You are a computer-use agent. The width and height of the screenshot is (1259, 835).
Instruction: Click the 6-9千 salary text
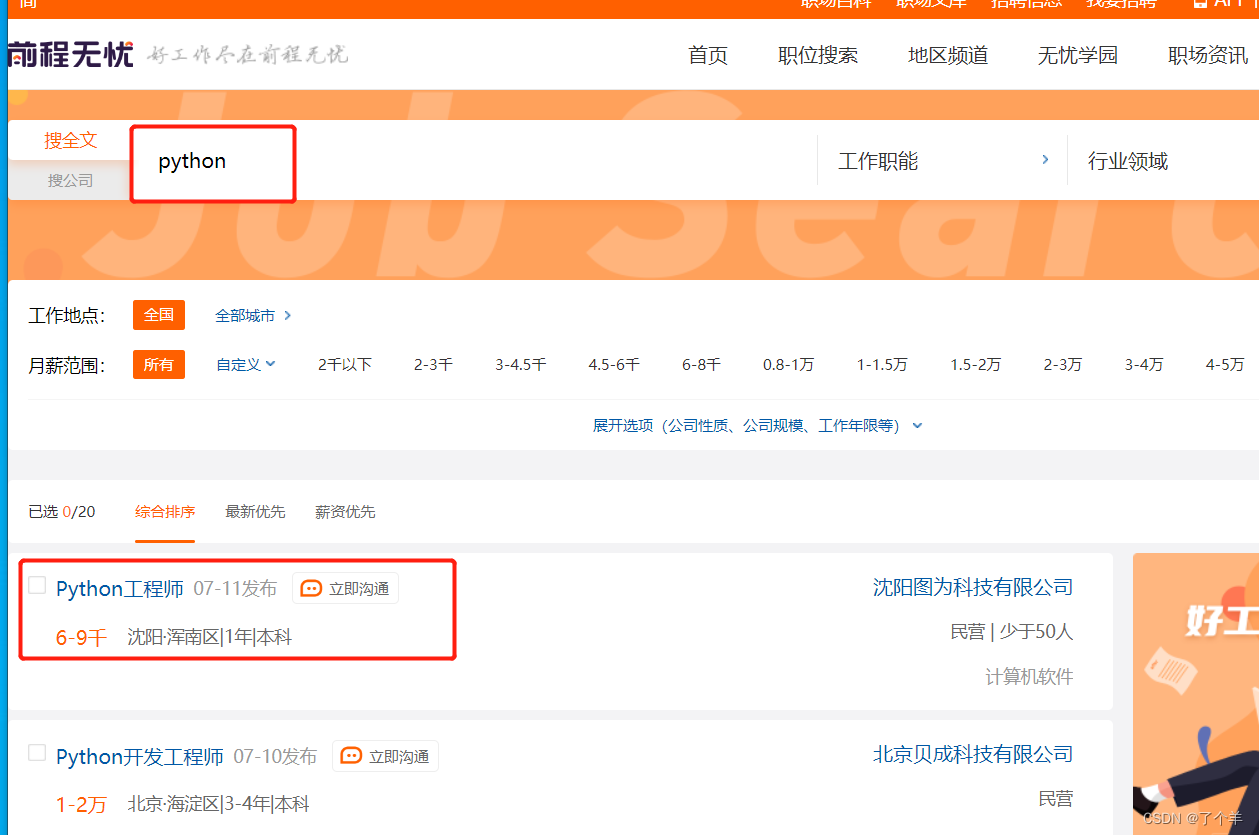(81, 638)
